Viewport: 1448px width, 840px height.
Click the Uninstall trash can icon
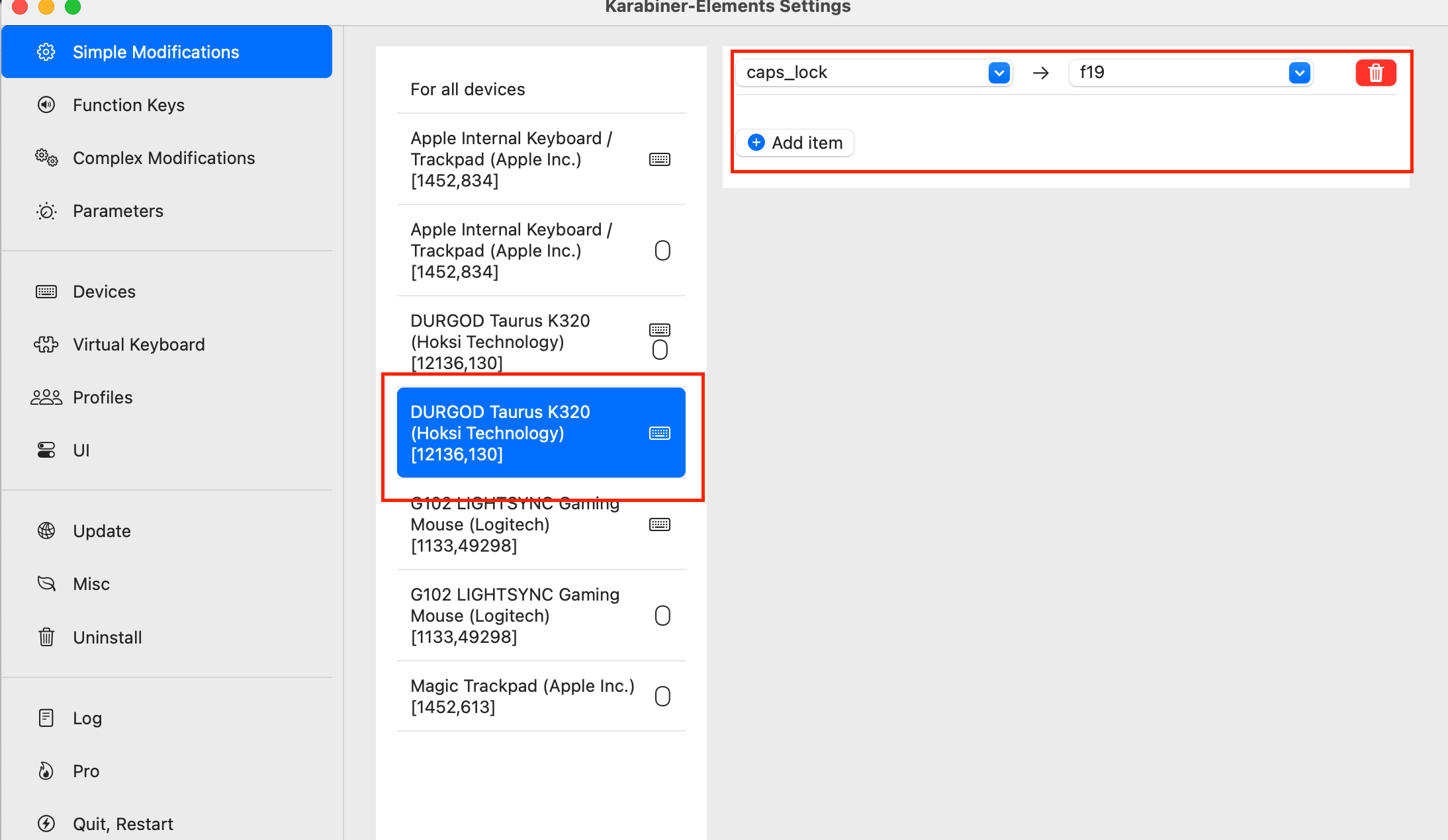coord(46,637)
